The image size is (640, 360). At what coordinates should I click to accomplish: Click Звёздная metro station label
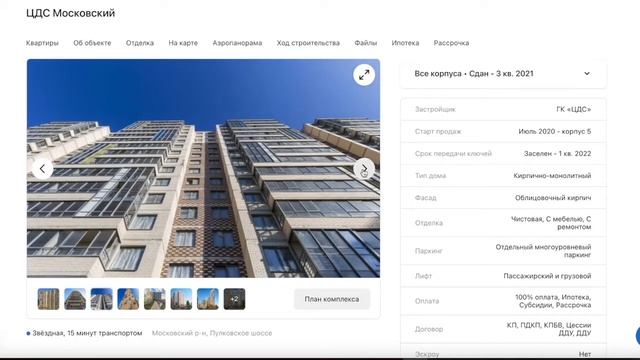(87, 333)
